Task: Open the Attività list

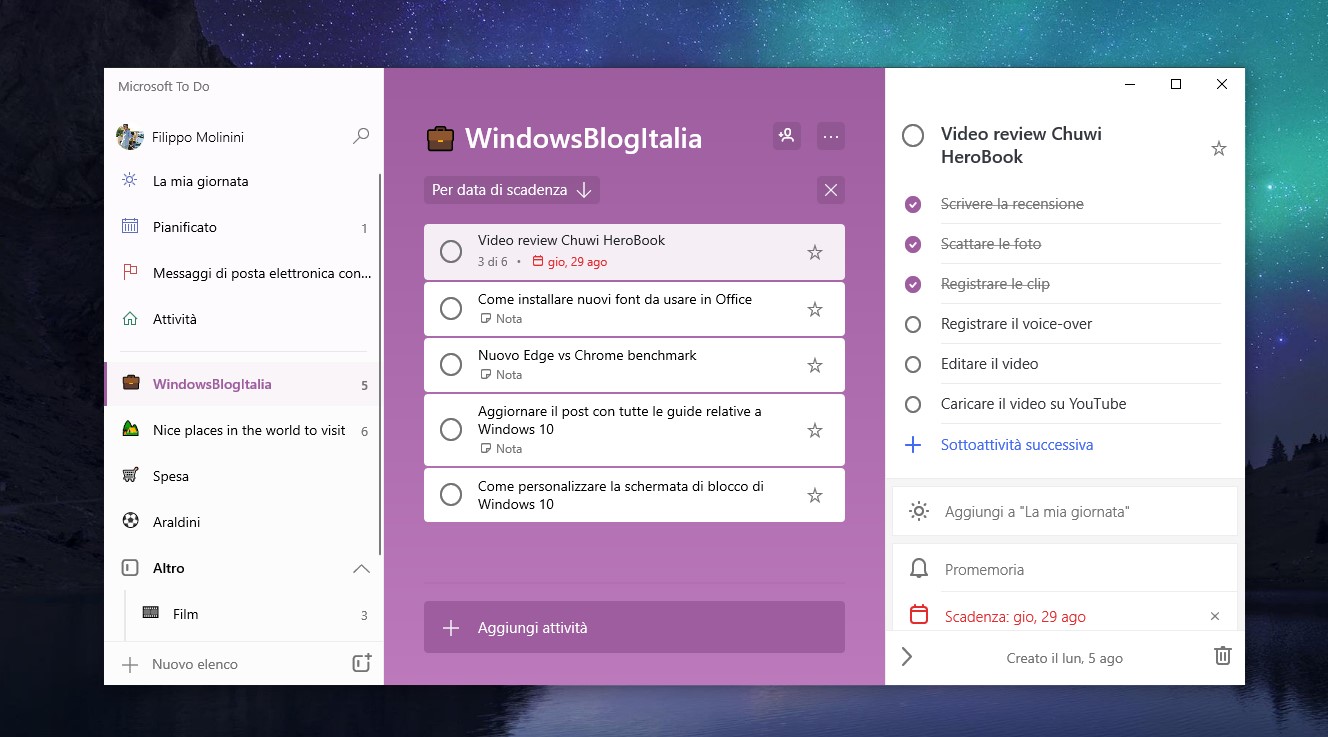Action: 241,319
